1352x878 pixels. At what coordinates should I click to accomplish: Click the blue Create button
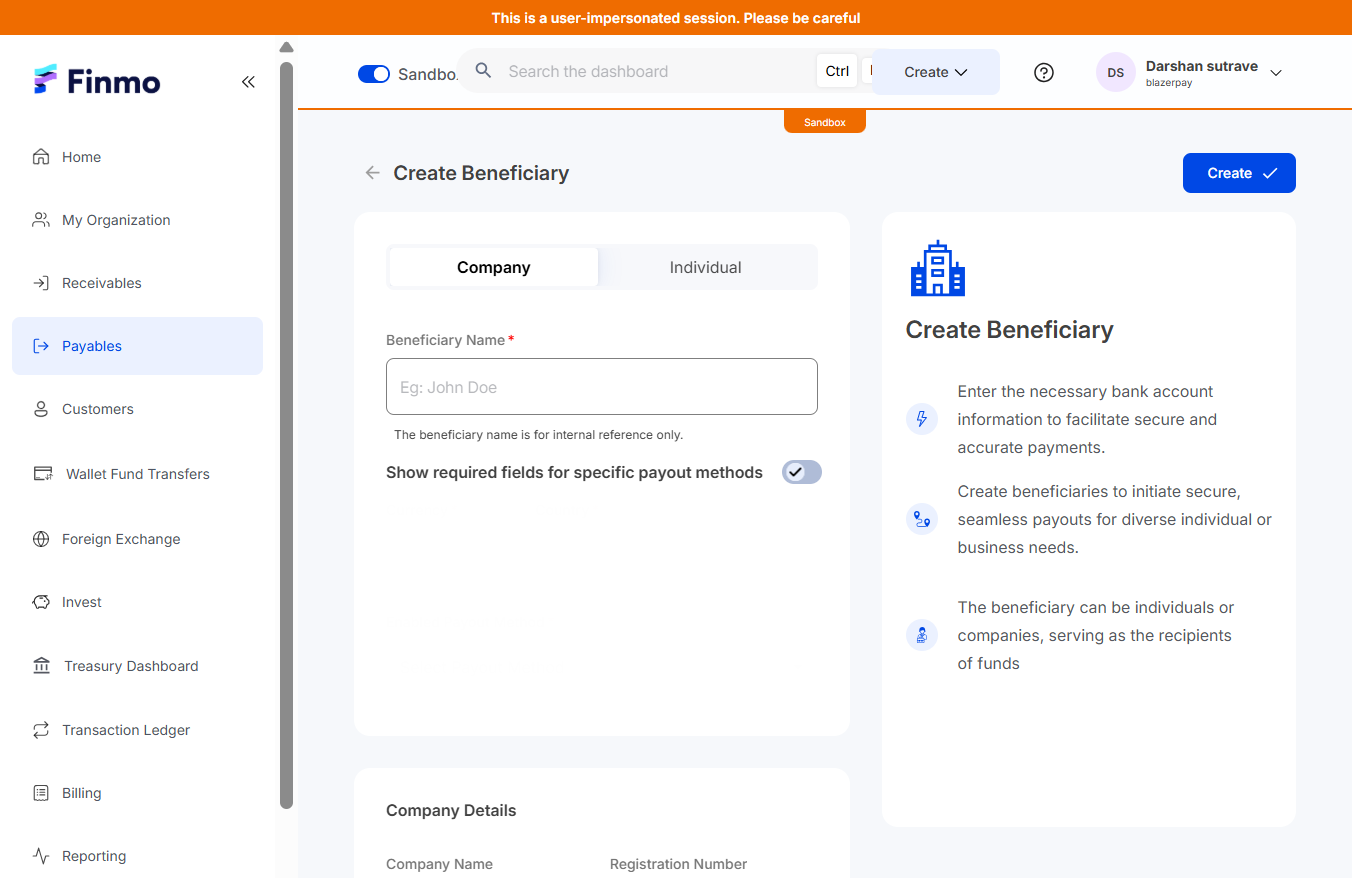point(1239,173)
